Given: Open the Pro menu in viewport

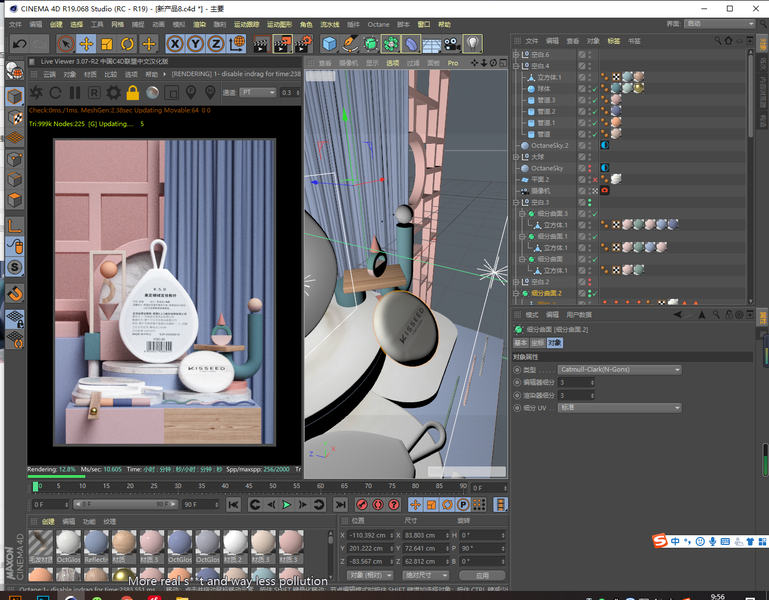Looking at the screenshot, I should click(453, 63).
